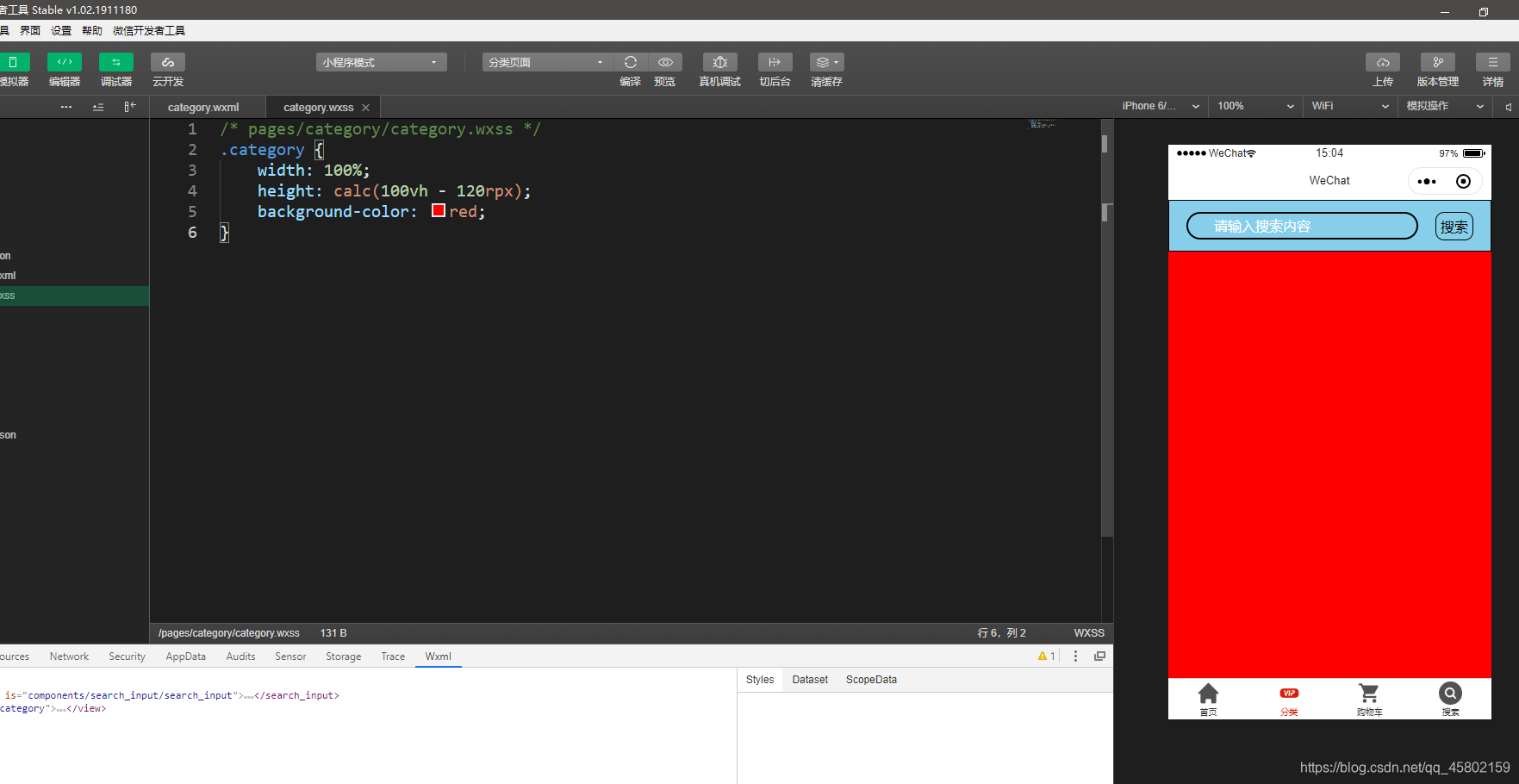Open the clear cache (清缓存) menu
The width and height of the screenshot is (1519, 784).
click(827, 62)
